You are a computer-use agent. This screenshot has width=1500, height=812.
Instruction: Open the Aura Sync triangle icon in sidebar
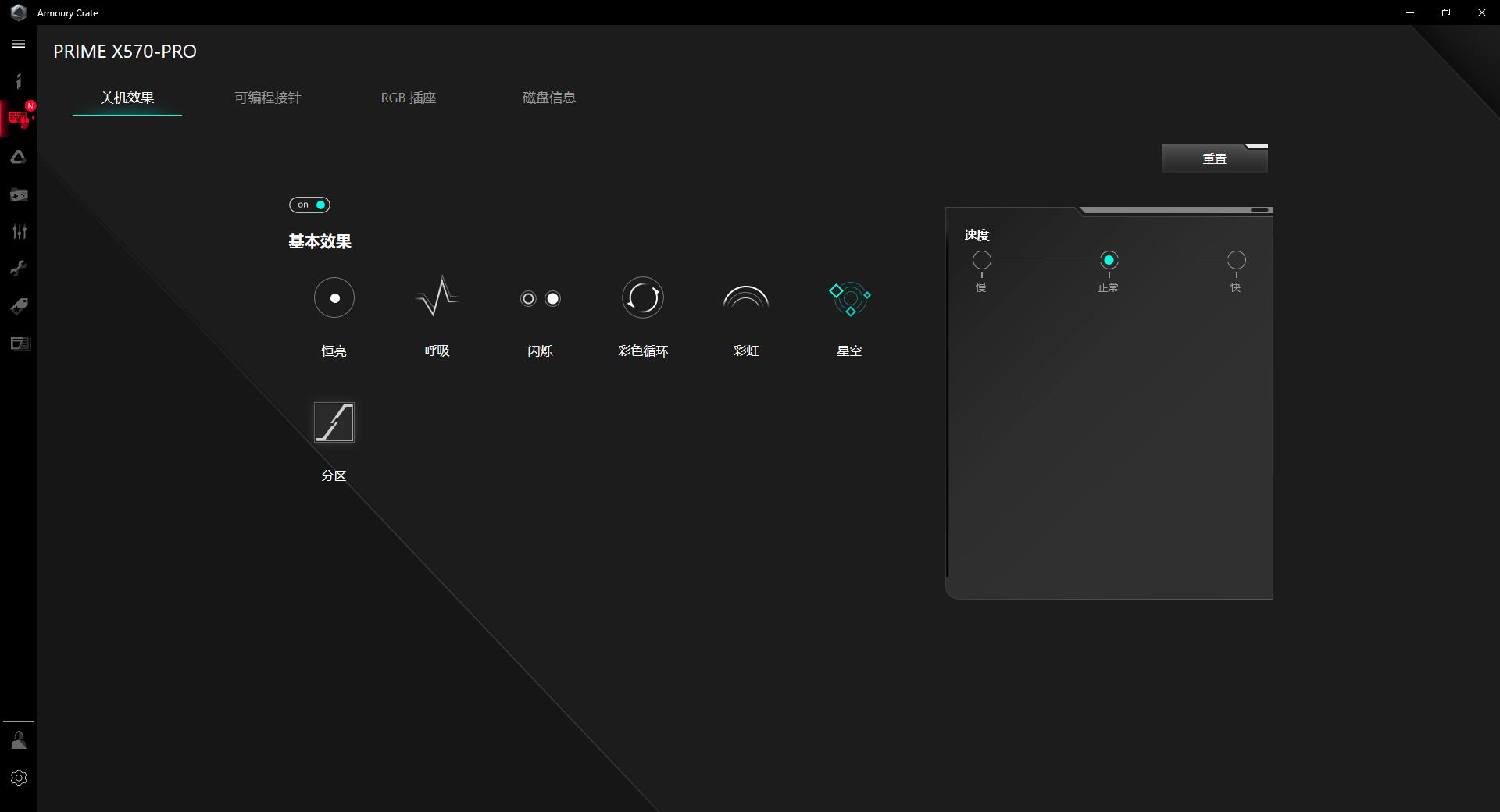[x=19, y=156]
